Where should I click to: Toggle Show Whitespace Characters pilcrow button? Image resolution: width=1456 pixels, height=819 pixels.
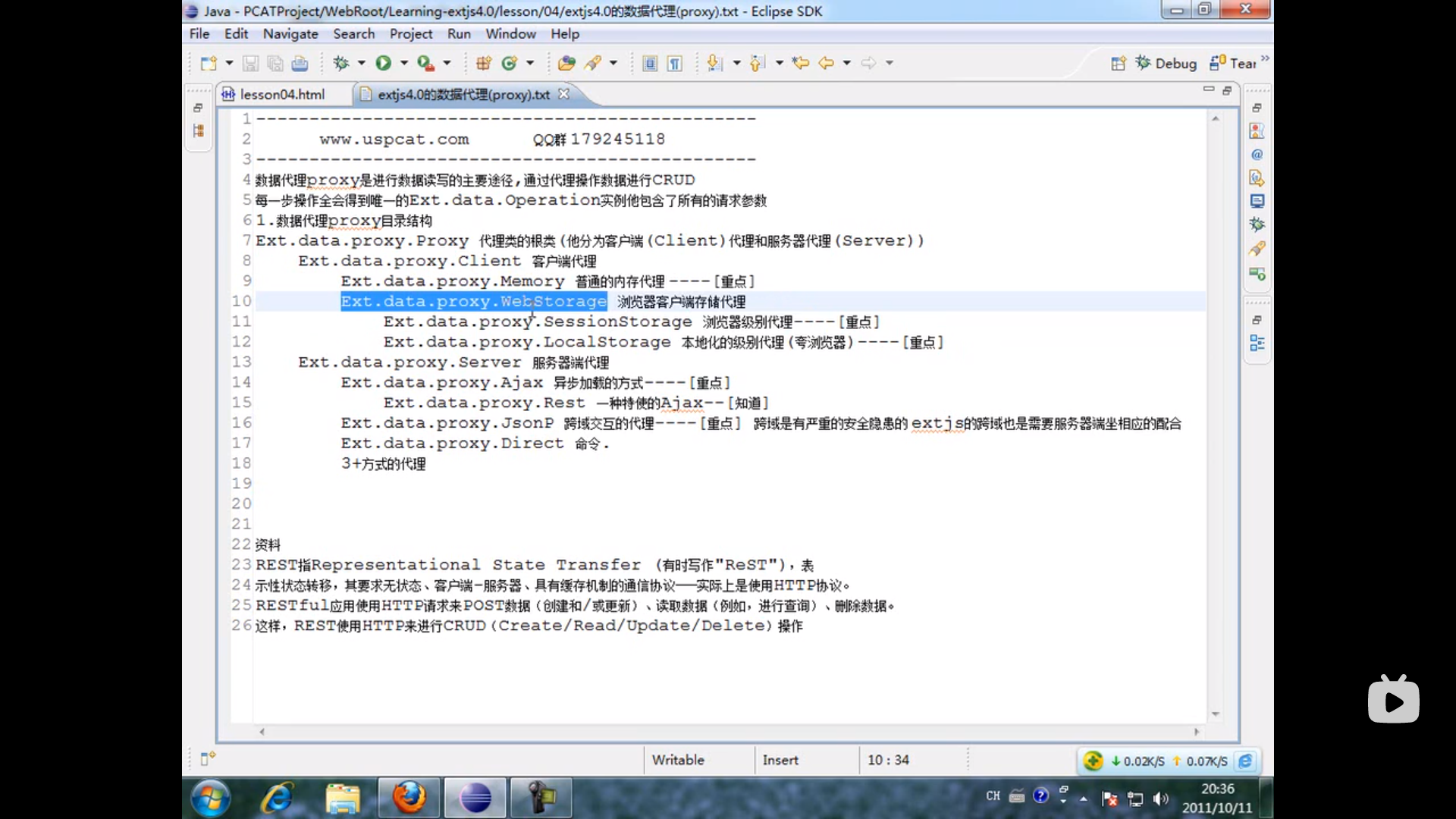674,63
